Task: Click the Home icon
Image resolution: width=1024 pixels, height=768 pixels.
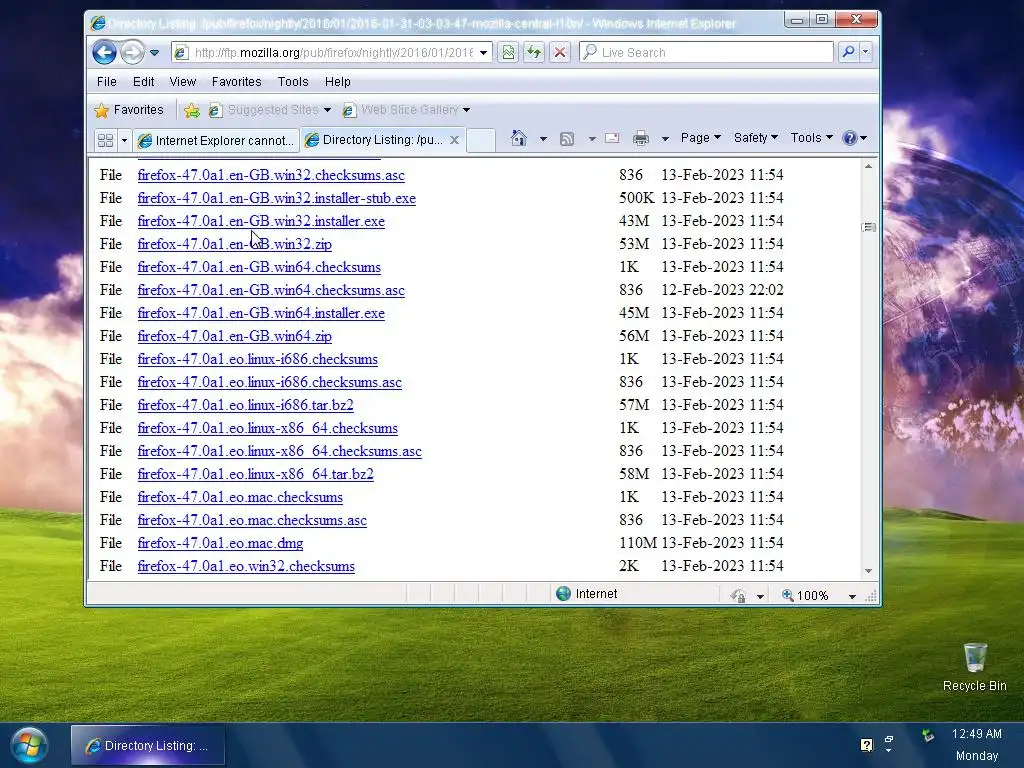Action: coord(519,138)
